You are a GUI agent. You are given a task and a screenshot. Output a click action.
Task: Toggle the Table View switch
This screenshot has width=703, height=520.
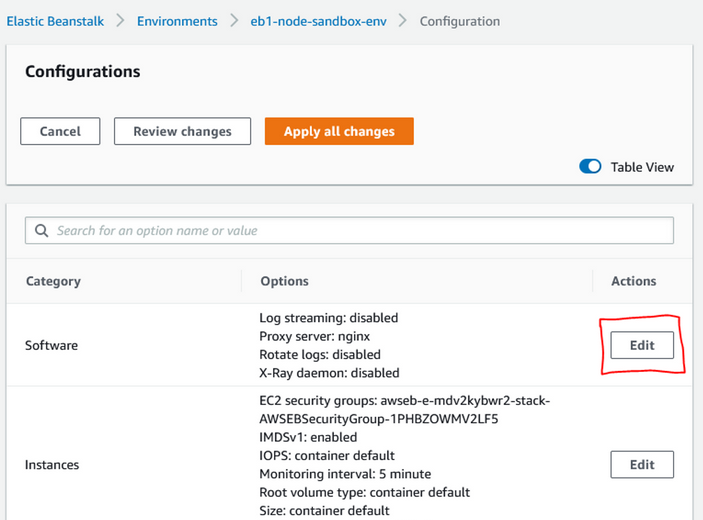point(590,166)
